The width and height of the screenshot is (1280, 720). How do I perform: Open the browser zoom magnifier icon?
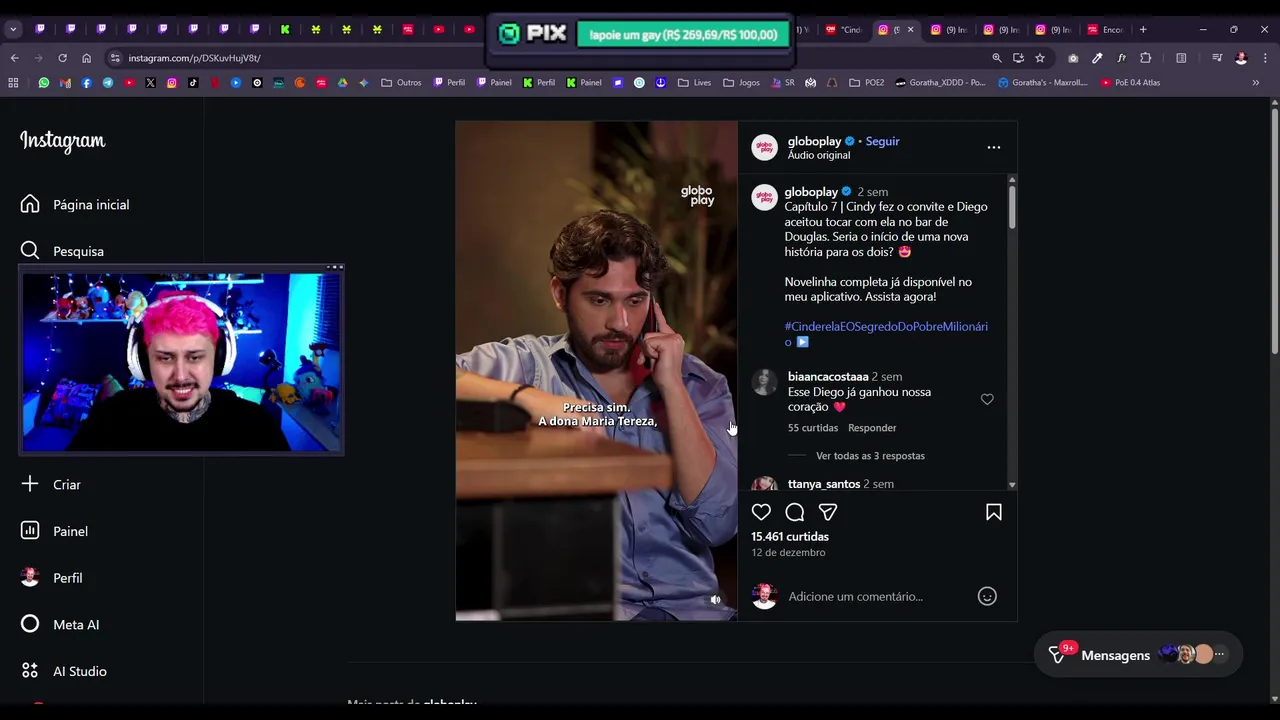(997, 58)
